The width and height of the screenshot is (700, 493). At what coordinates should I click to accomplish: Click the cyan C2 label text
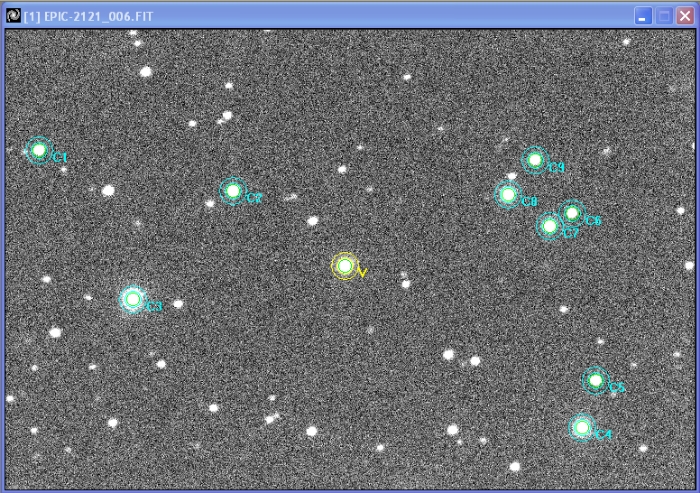click(x=254, y=199)
